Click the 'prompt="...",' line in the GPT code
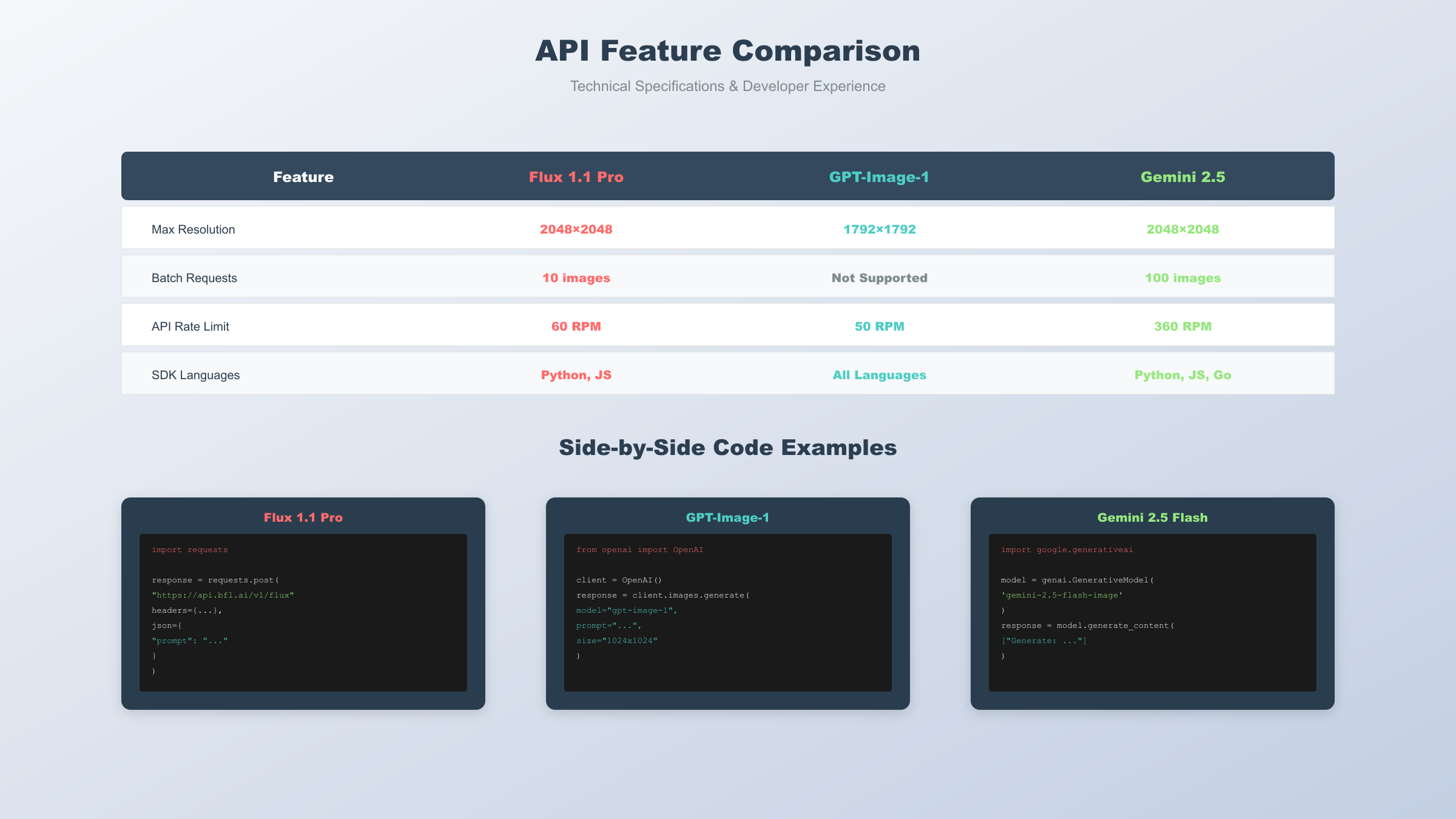This screenshot has width=1456, height=819. click(609, 625)
